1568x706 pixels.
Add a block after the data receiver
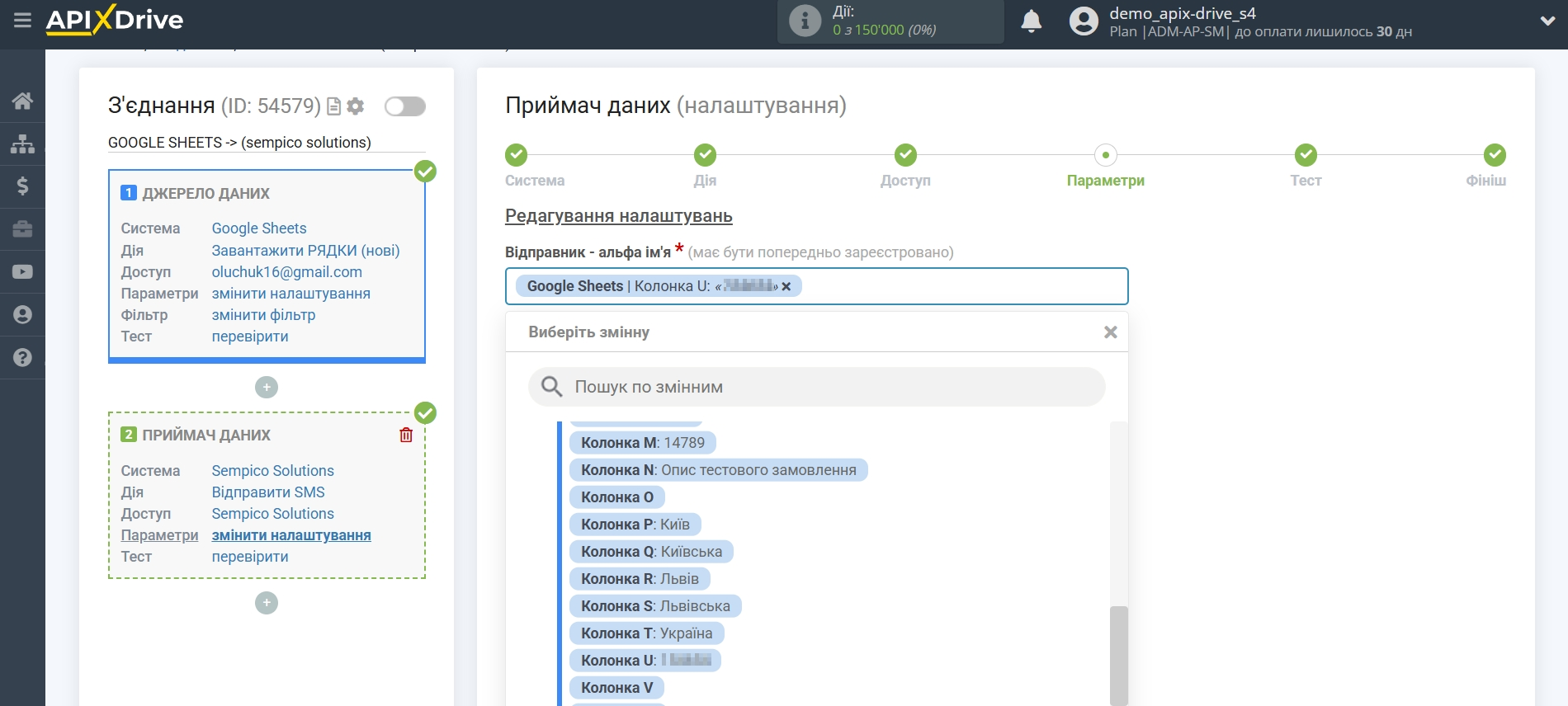tap(267, 604)
